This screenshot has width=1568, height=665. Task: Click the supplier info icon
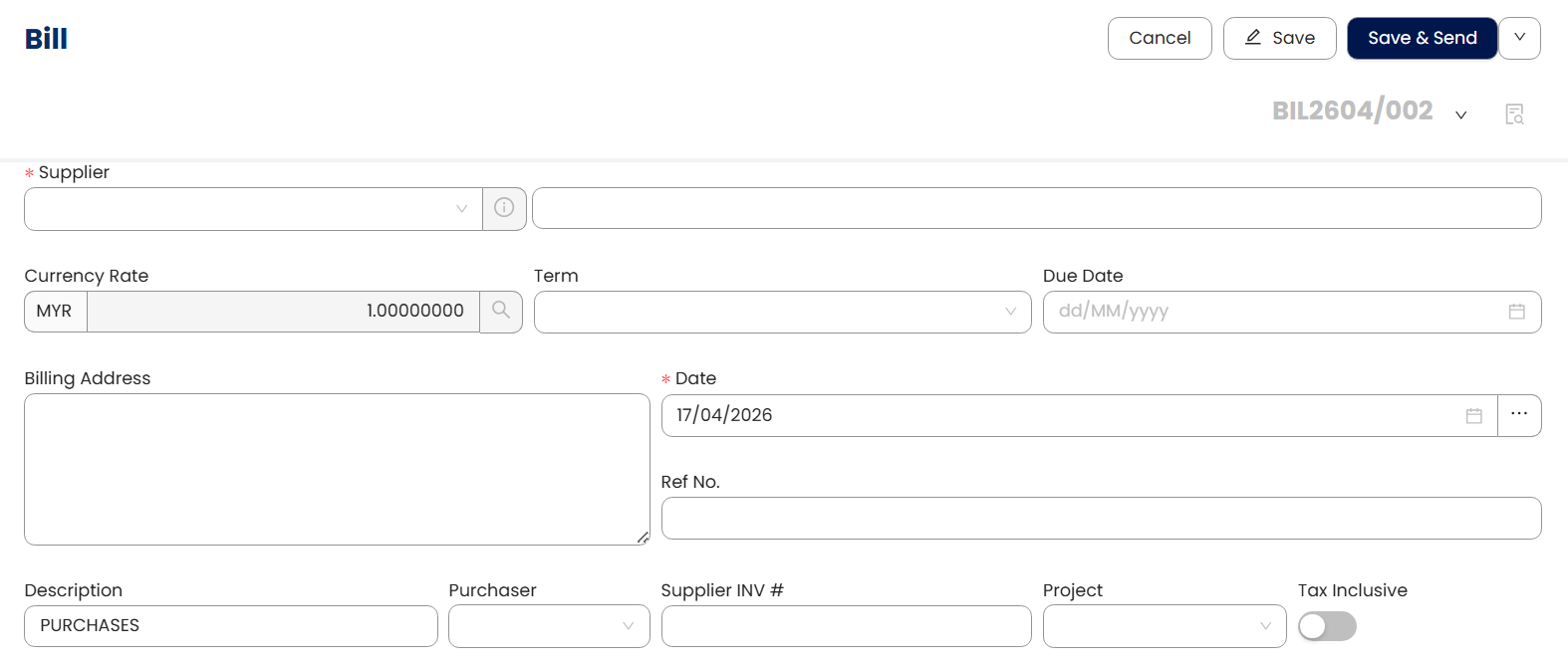[504, 208]
